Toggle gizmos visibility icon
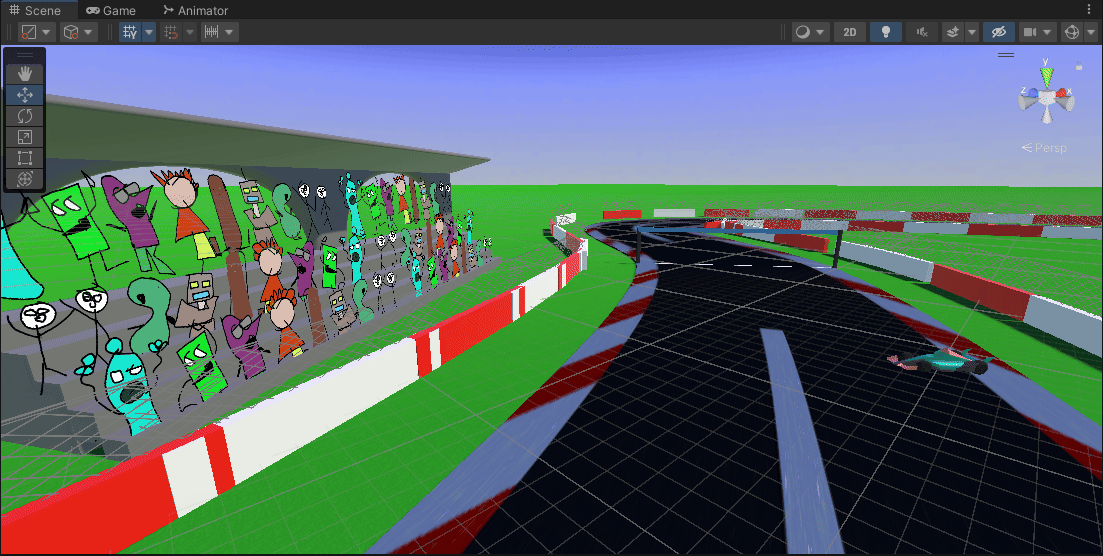 (1071, 32)
